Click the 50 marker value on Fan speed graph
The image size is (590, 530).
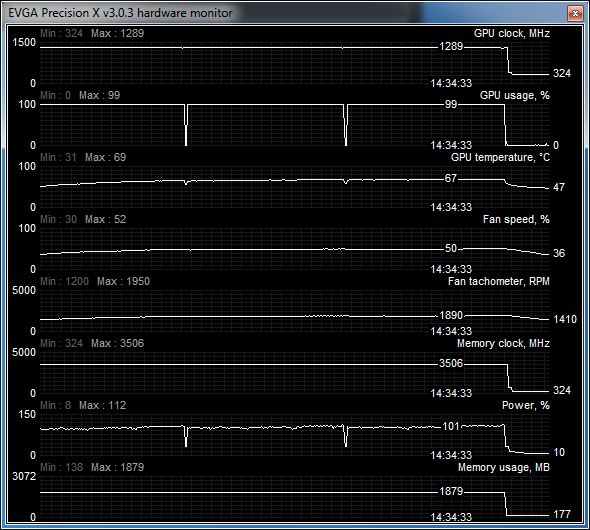451,249
